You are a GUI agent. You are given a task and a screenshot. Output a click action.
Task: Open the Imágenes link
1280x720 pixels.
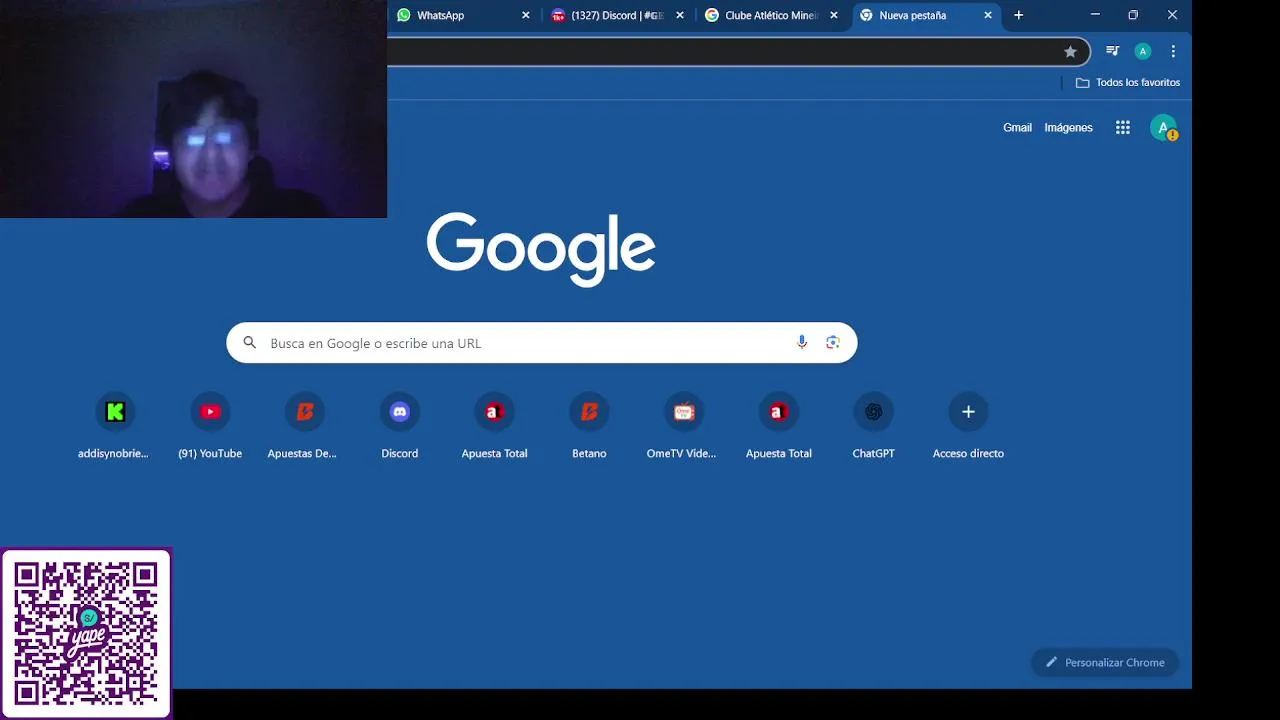coord(1068,127)
